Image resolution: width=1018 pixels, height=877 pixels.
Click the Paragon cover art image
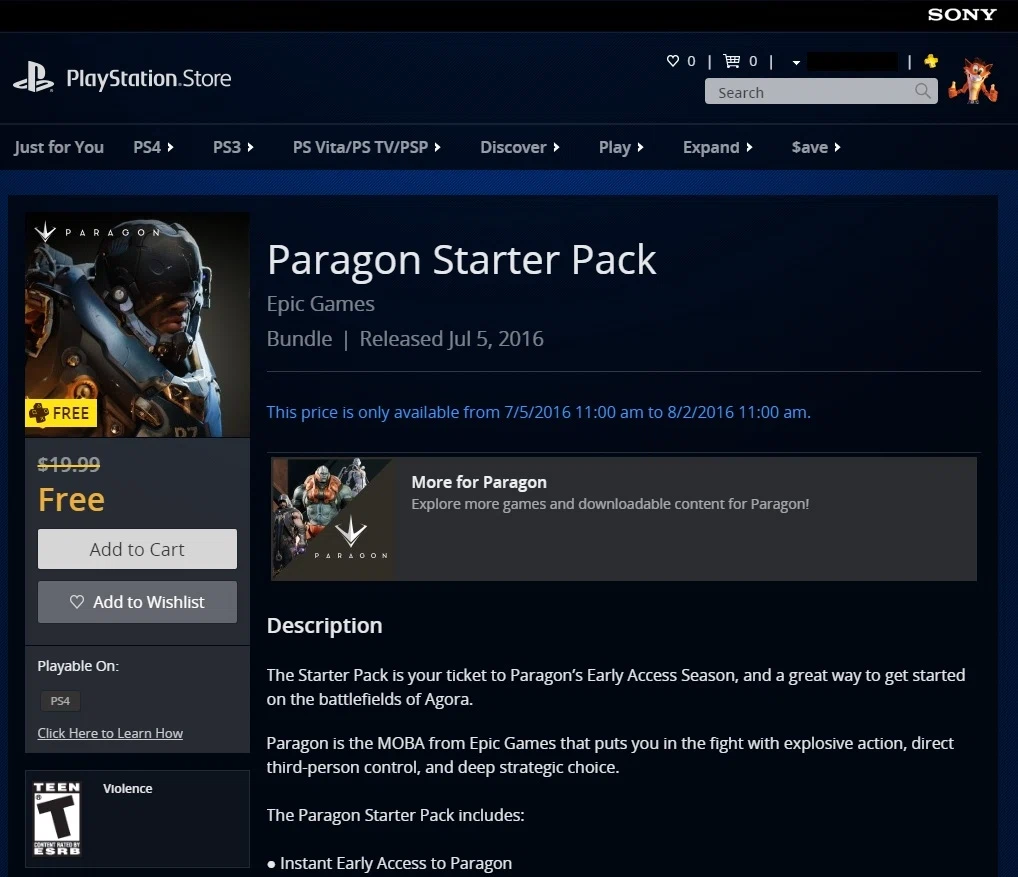(138, 325)
